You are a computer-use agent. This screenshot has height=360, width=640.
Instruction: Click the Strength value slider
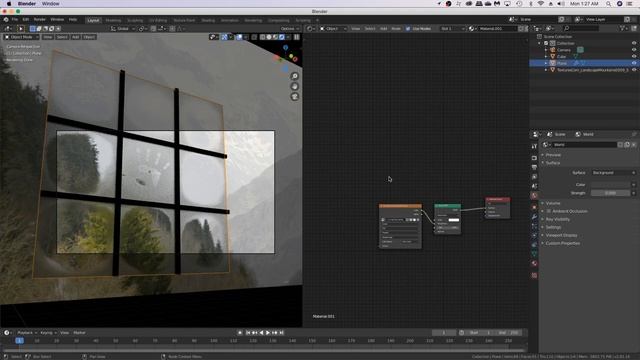[611, 193]
